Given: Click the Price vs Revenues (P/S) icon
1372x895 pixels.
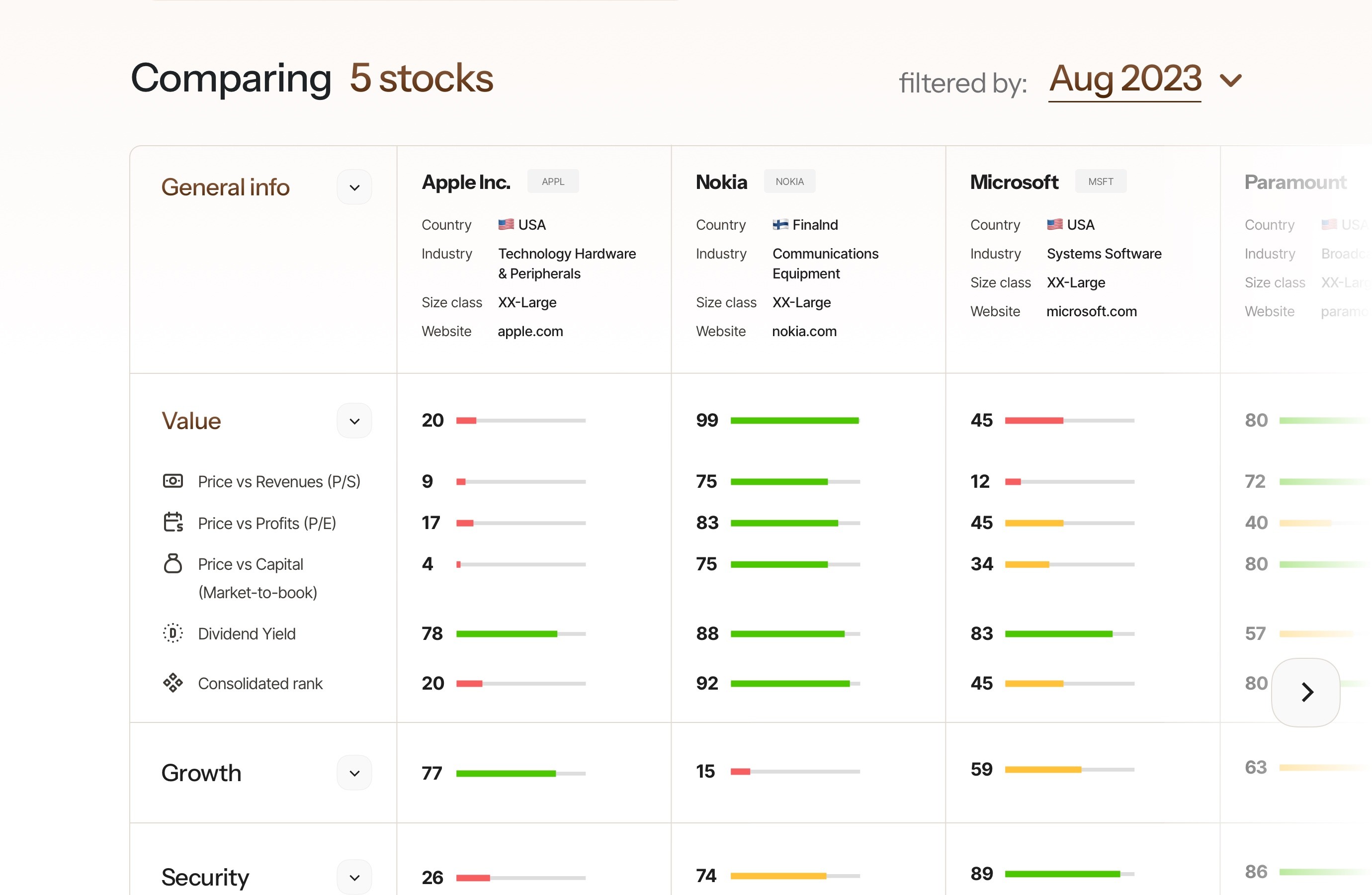Looking at the screenshot, I should 173,481.
